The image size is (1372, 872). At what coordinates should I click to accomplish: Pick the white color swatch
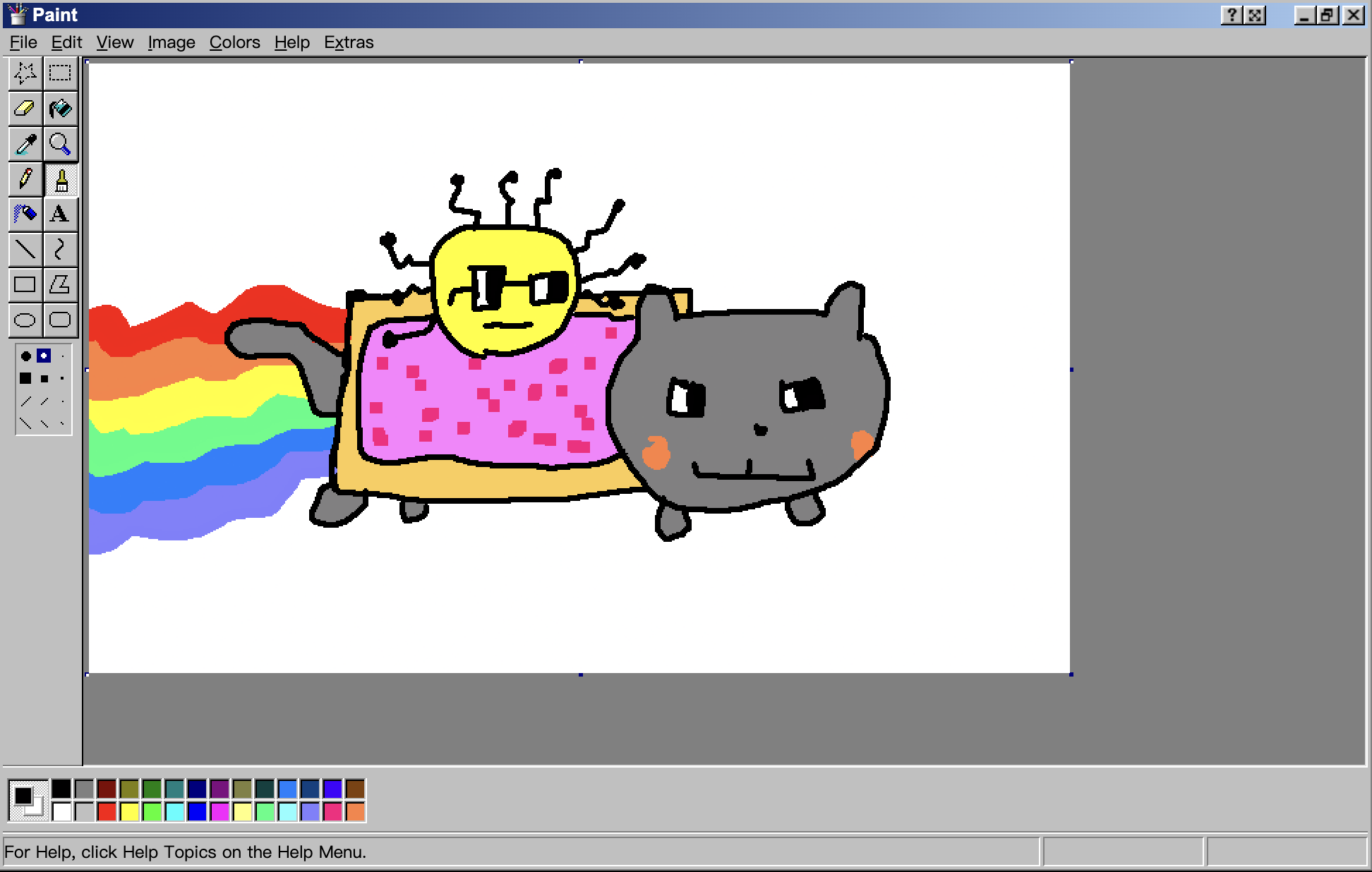tap(61, 811)
